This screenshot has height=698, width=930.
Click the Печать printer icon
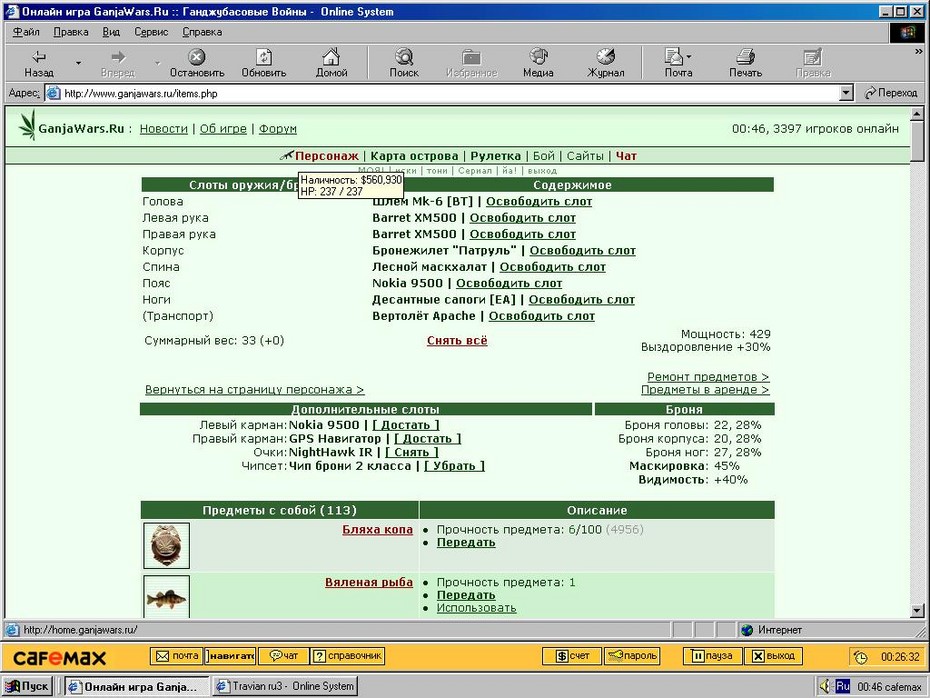coord(745,57)
